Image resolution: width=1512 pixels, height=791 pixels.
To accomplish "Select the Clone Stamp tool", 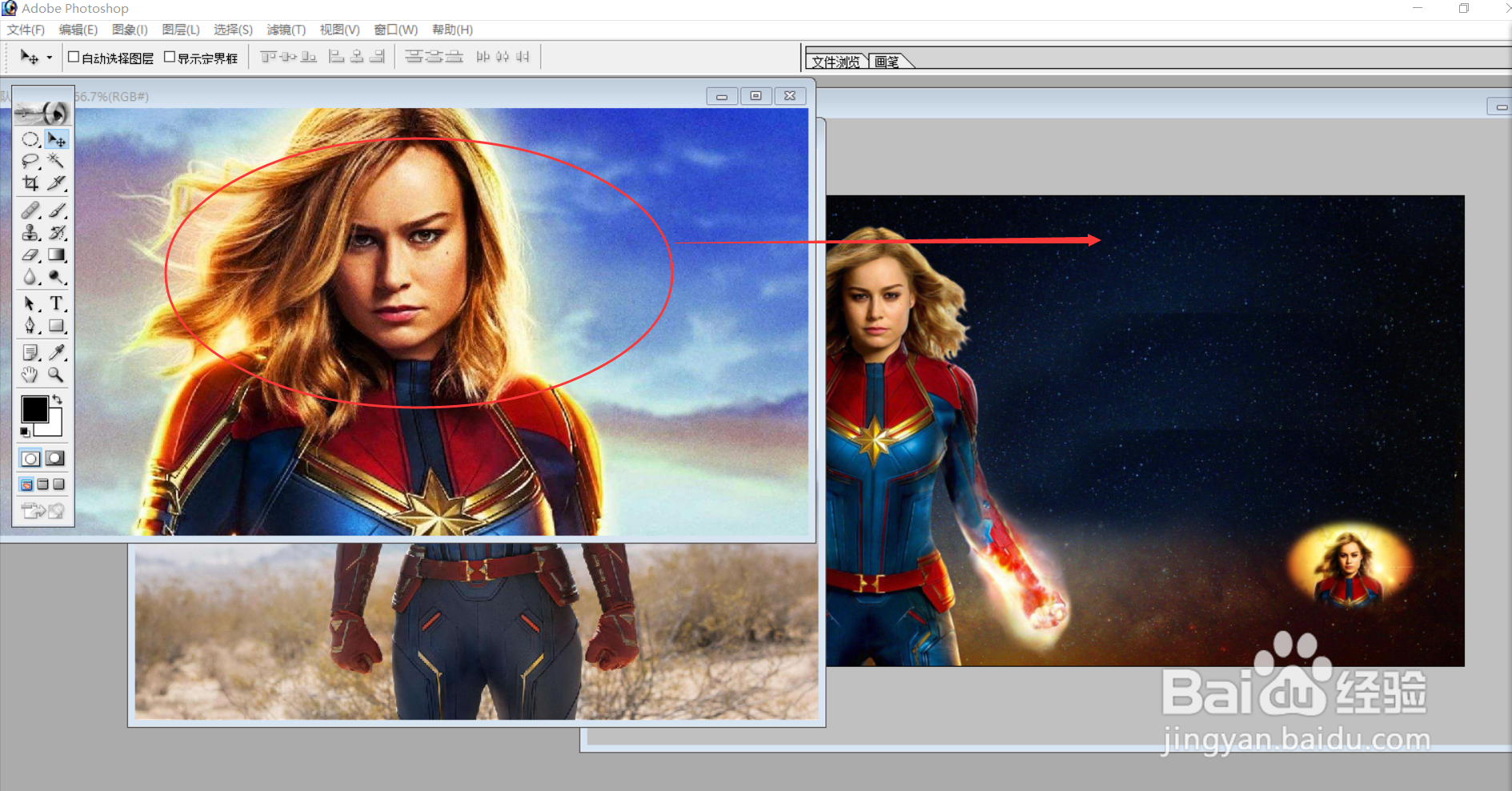I will click(30, 233).
